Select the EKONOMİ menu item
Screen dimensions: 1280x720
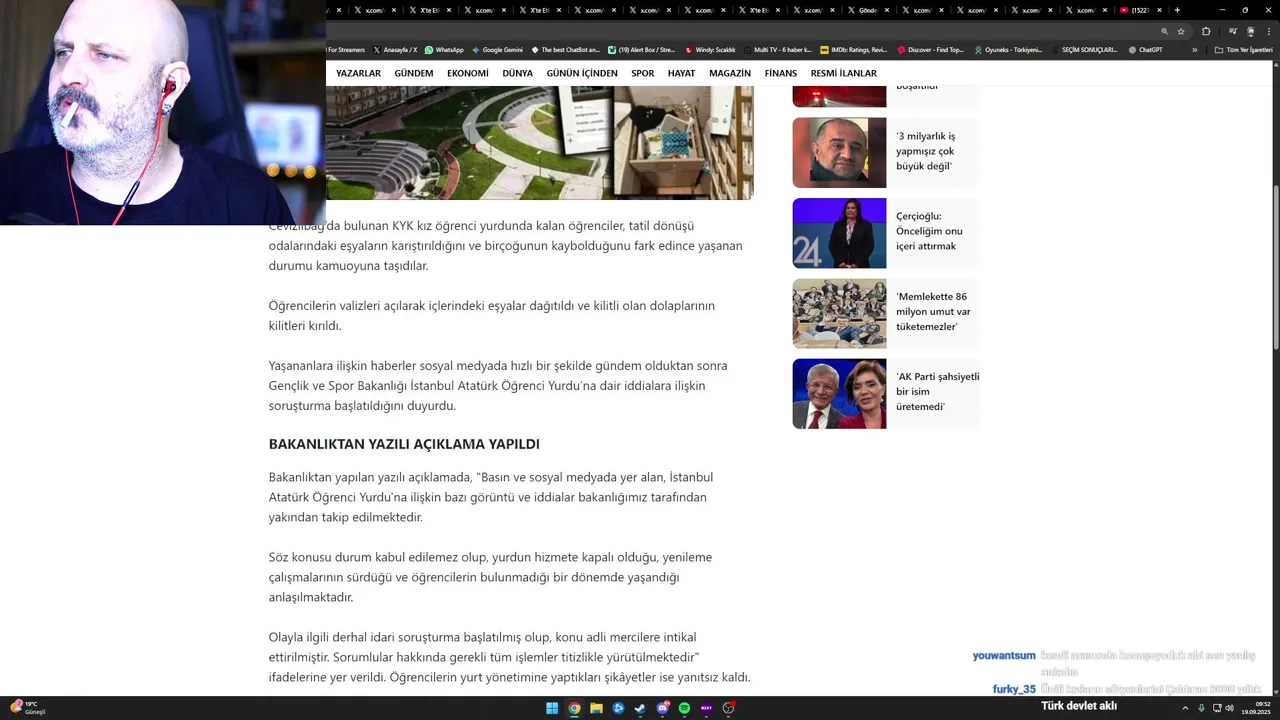point(468,73)
